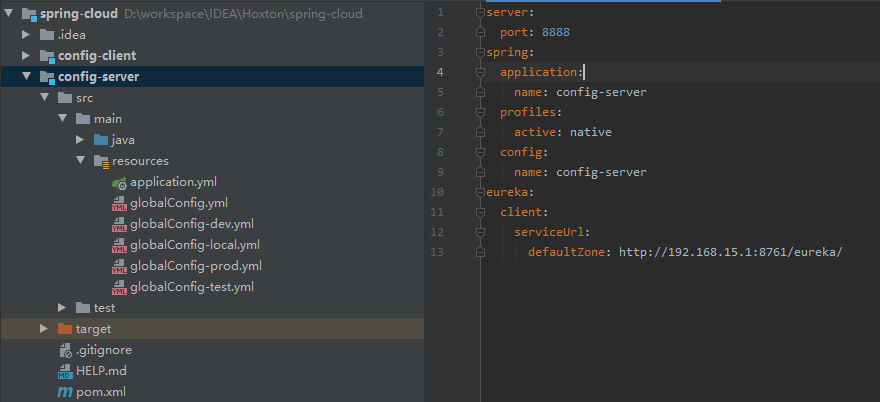Click line number 1 in the gutter
880x402 pixels.
440,12
